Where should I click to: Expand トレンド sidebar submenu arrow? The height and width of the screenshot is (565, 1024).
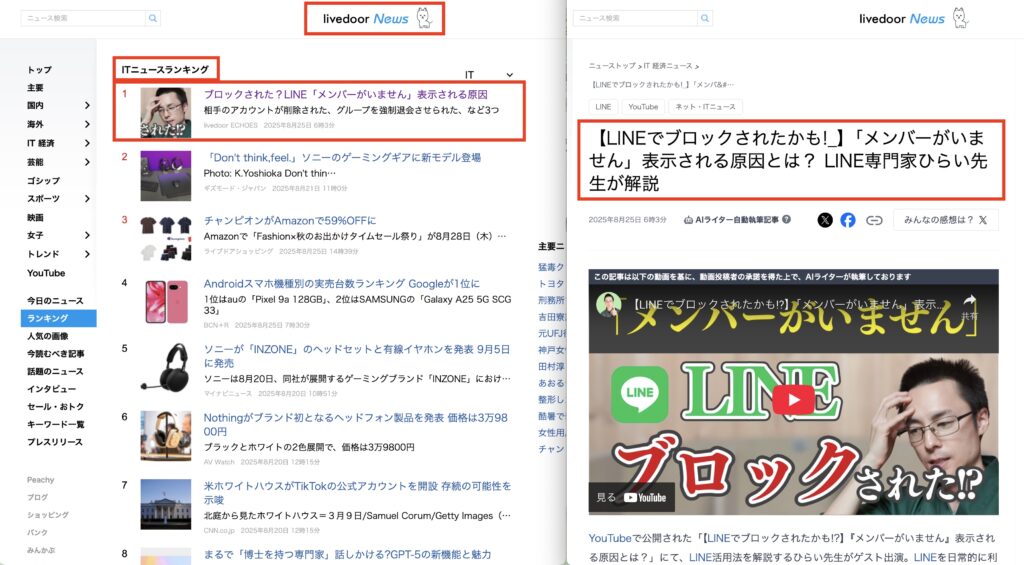click(87, 254)
